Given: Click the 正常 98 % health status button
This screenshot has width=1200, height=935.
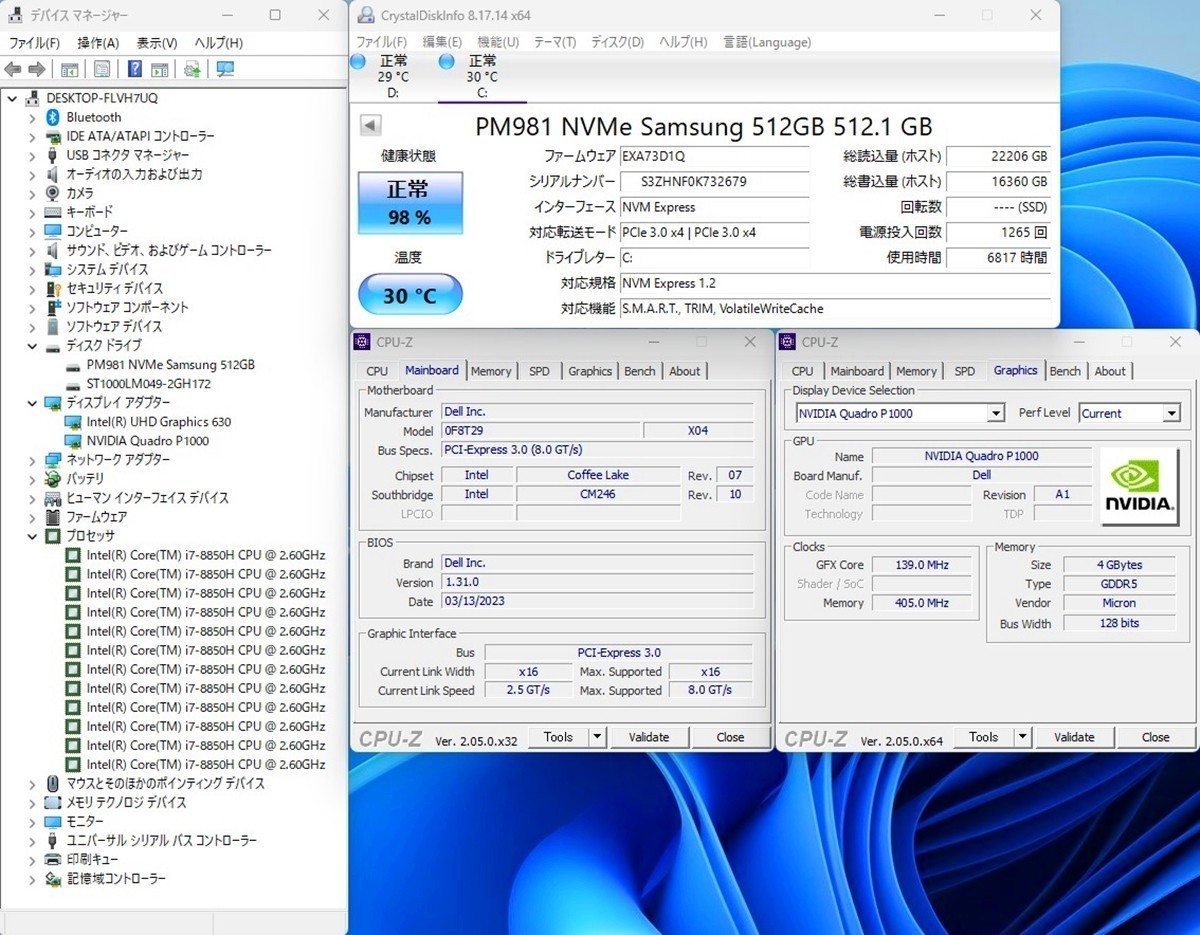Looking at the screenshot, I should (x=410, y=203).
